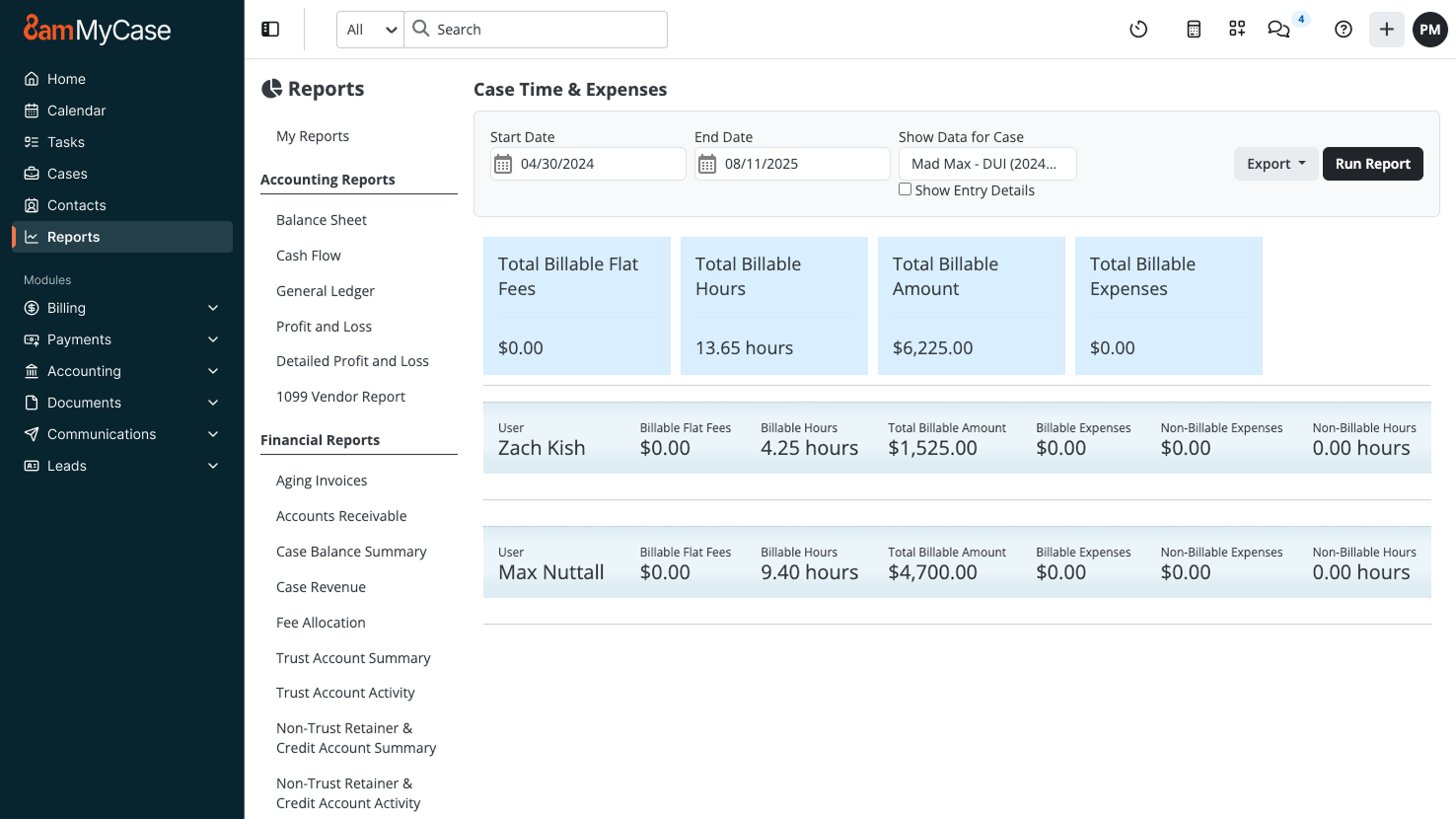Open the All search filter dropdown

pyautogui.click(x=370, y=30)
